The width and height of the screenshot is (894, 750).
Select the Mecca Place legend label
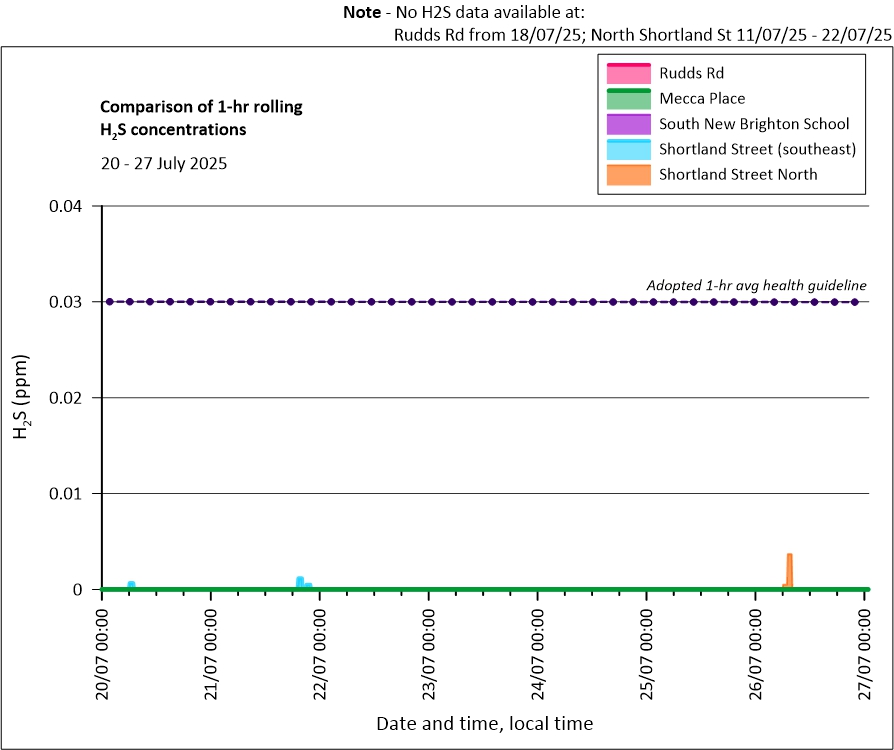702,99
